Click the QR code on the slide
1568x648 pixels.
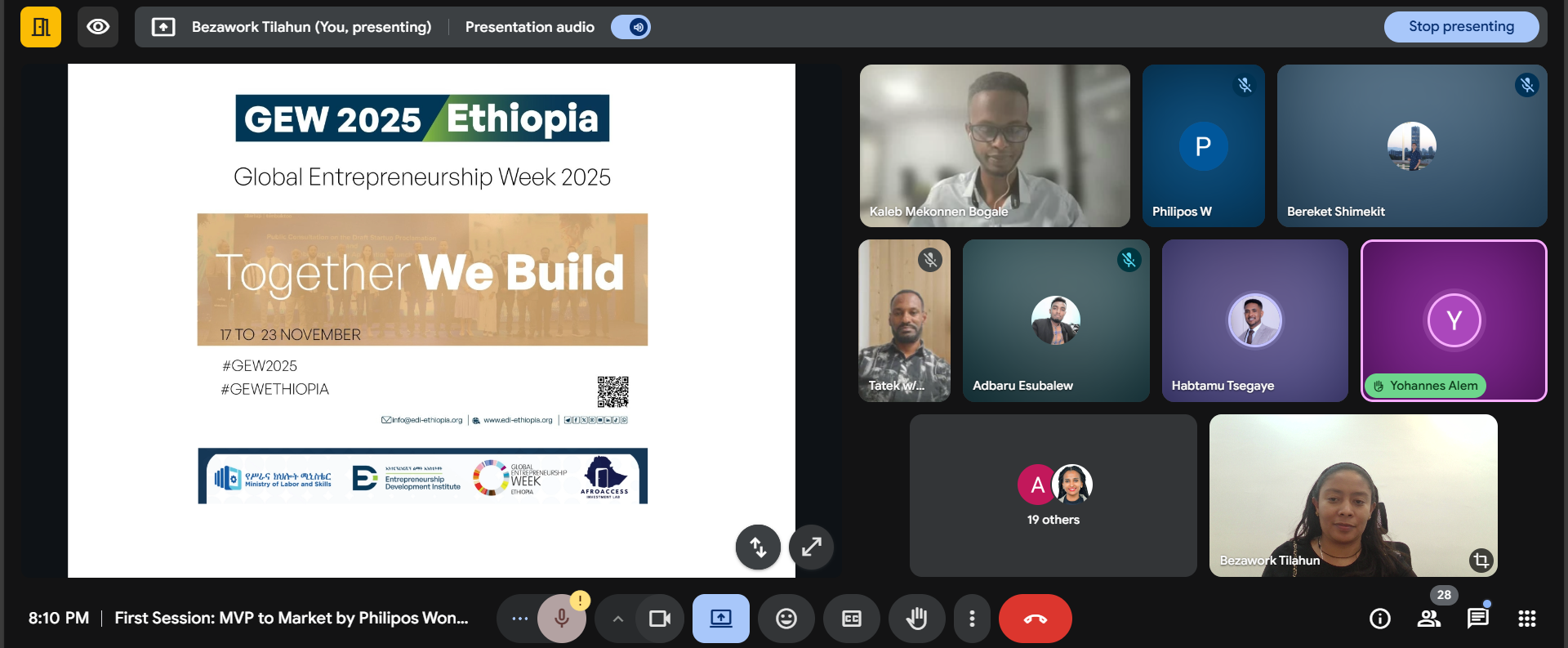(612, 392)
